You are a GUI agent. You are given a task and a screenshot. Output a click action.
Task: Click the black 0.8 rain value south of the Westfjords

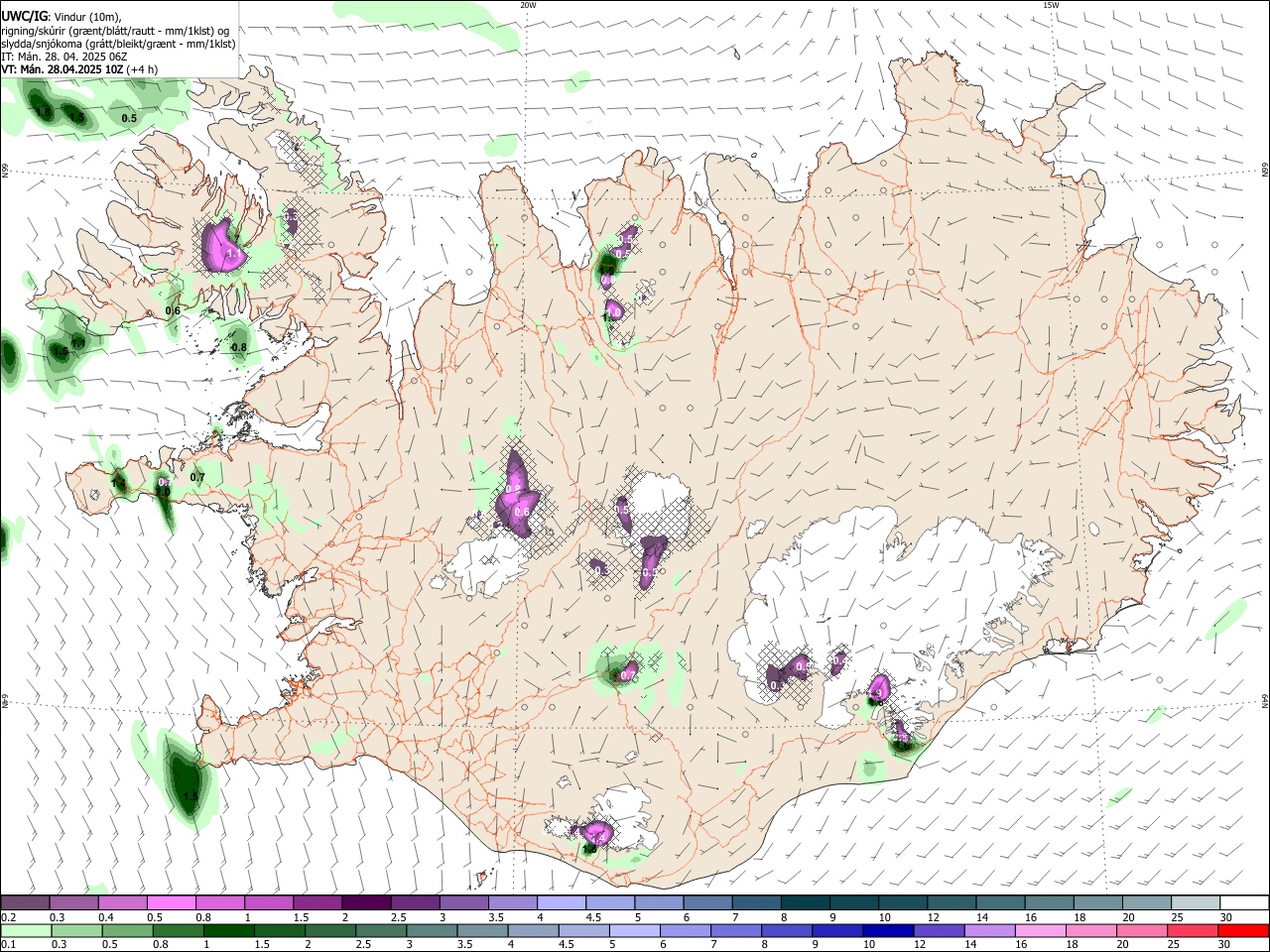pos(238,348)
